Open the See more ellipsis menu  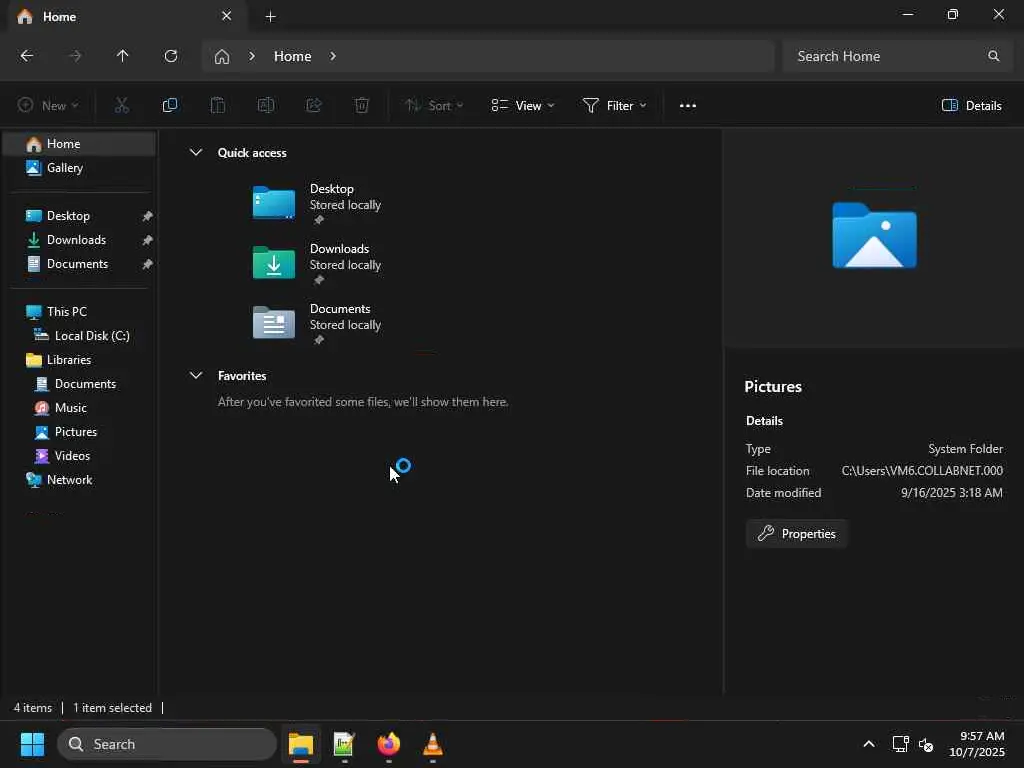point(687,105)
